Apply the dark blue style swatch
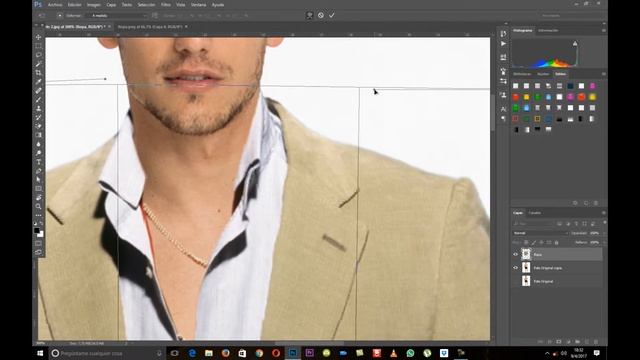This screenshot has height=360, width=640. tap(570, 86)
